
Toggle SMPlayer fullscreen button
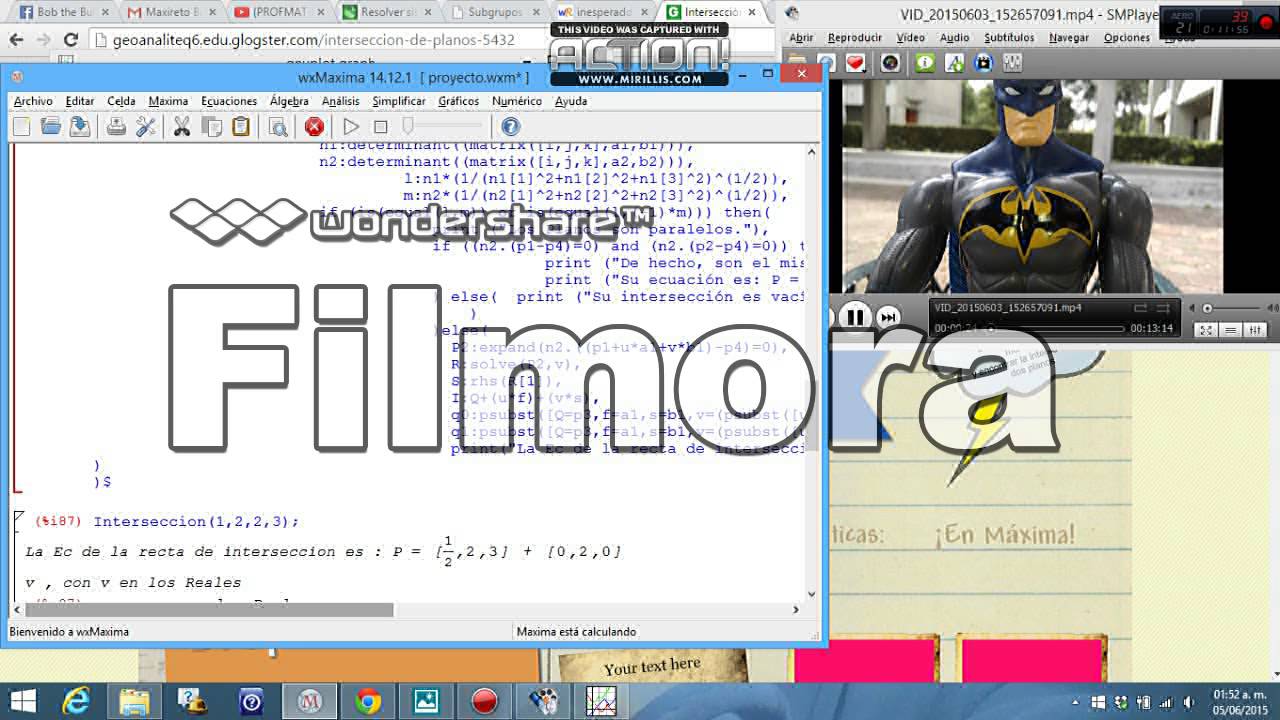point(1207,329)
